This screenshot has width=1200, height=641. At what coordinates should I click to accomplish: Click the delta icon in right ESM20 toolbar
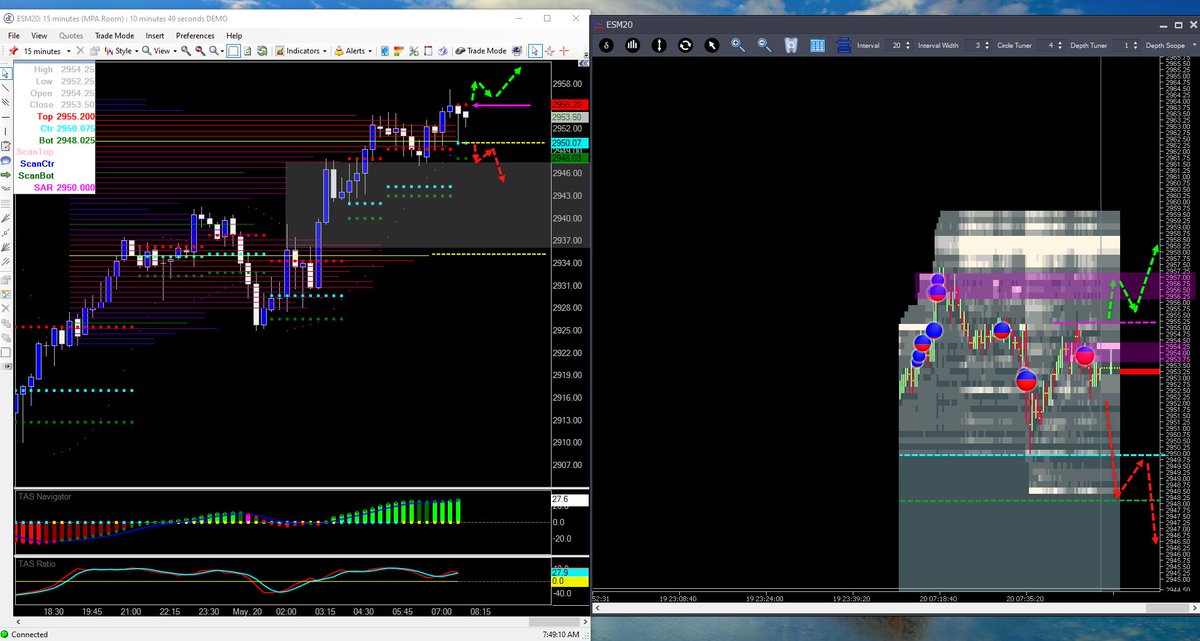pyautogui.click(x=606, y=45)
